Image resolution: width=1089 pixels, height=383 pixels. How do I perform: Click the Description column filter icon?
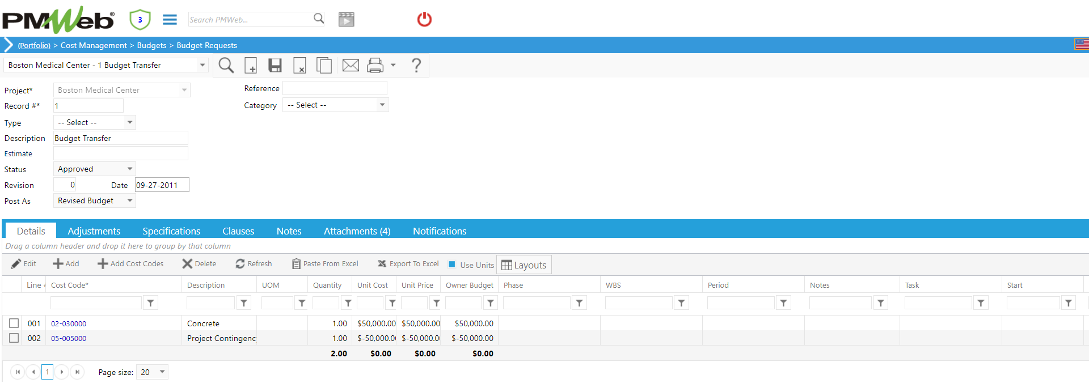(244, 303)
